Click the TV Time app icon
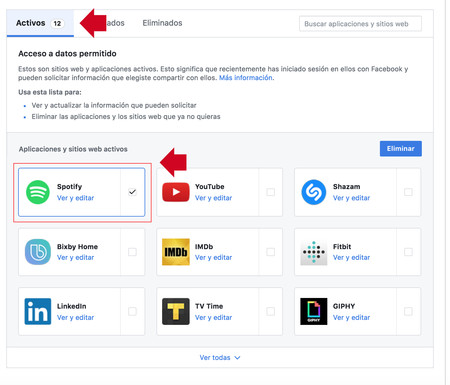Image resolution: width=450 pixels, height=385 pixels. click(x=176, y=311)
